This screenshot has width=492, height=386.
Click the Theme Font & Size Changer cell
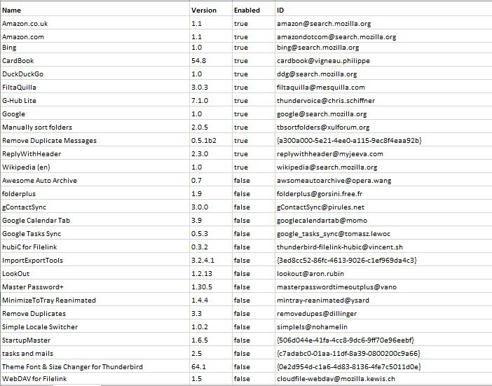pos(95,367)
